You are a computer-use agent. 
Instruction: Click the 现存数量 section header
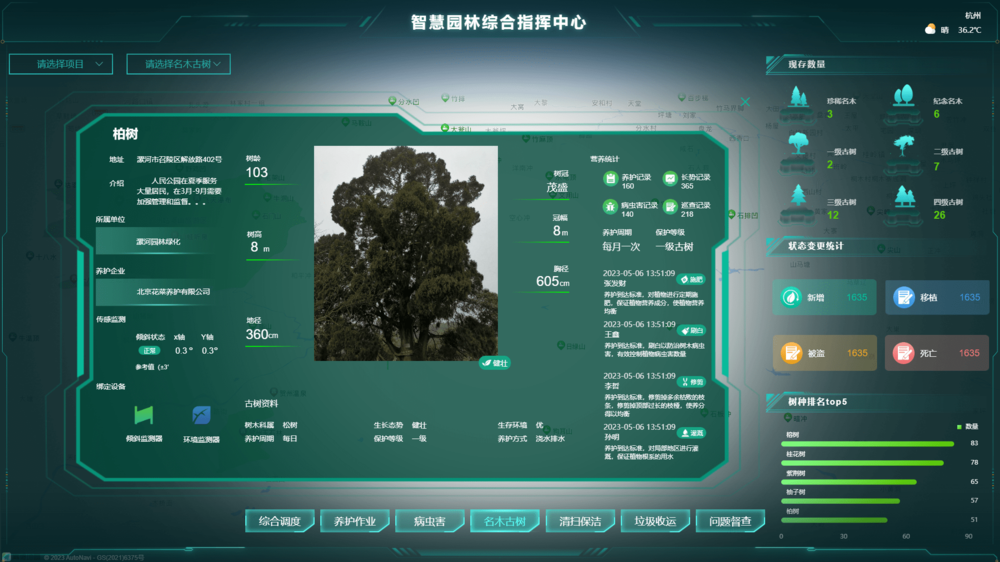[x=807, y=64]
